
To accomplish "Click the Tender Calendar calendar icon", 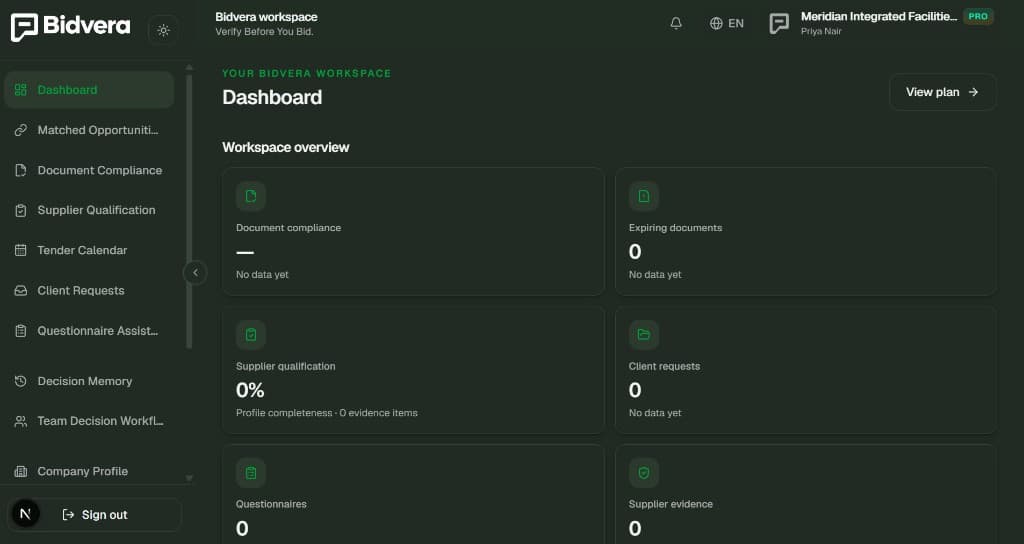I will click(x=21, y=250).
